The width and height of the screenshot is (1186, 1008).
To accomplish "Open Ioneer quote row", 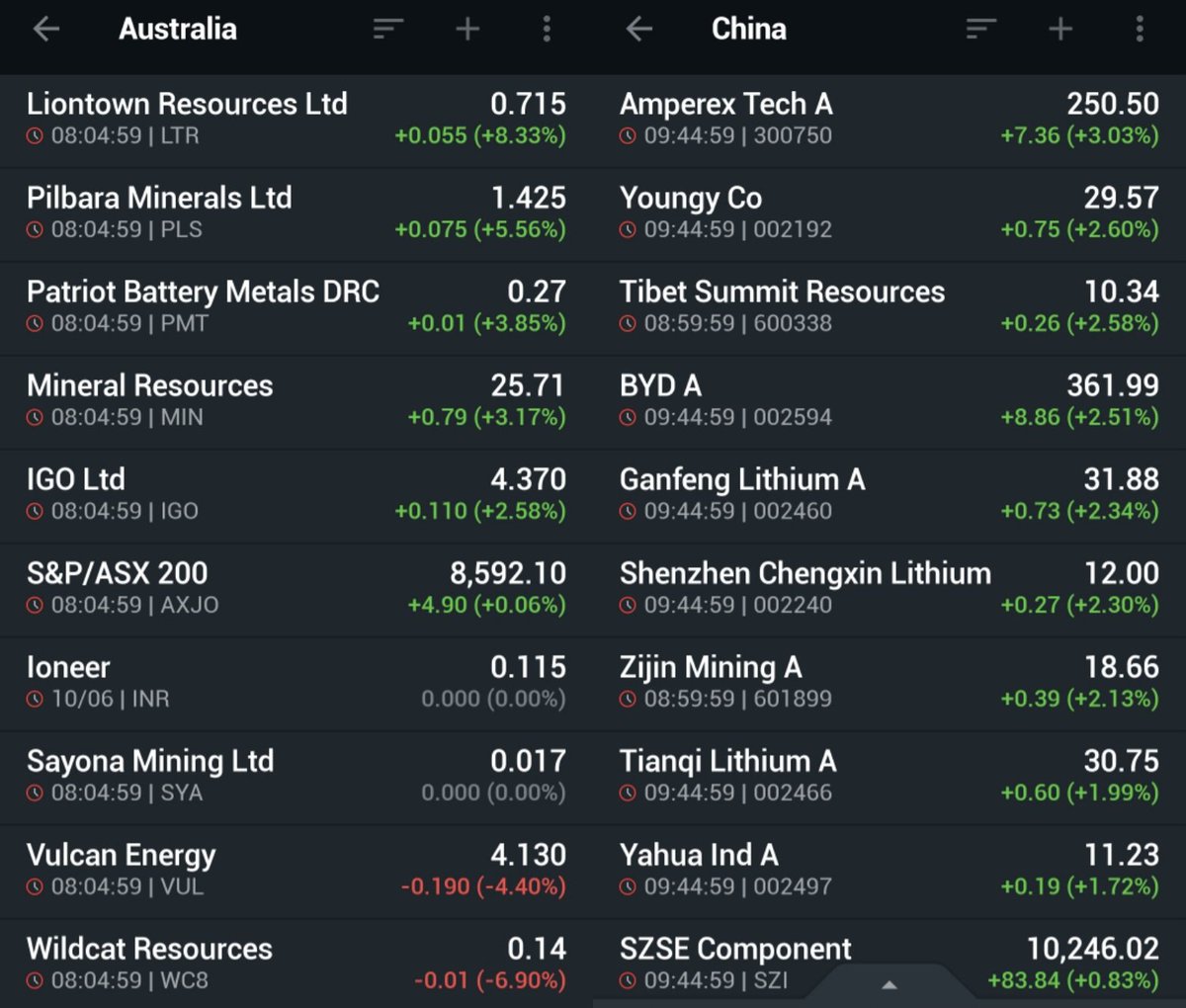I will 296,684.
